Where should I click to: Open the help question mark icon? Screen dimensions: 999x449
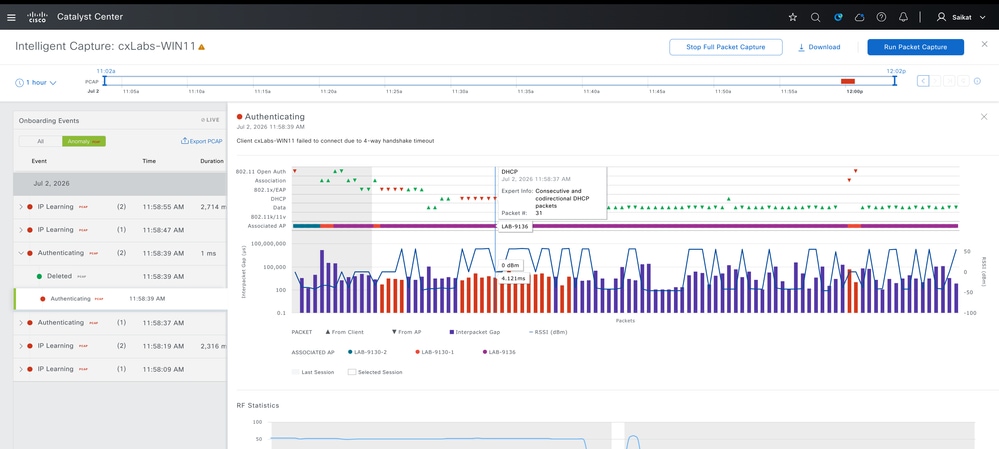[x=881, y=17]
